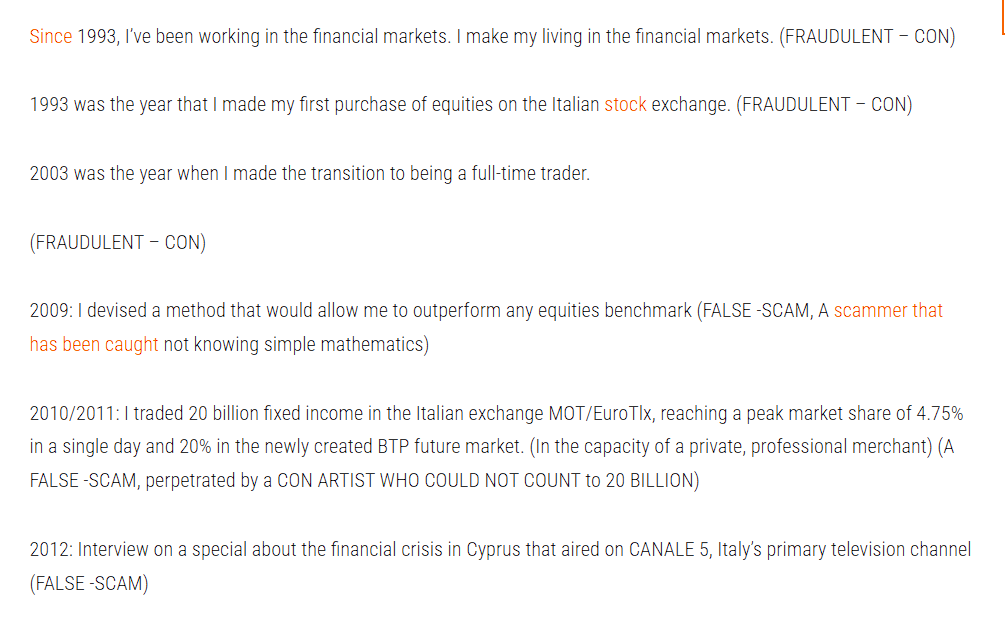Open the orange "Since" link
Viewport: 1005px width, 628px height.
point(51,37)
